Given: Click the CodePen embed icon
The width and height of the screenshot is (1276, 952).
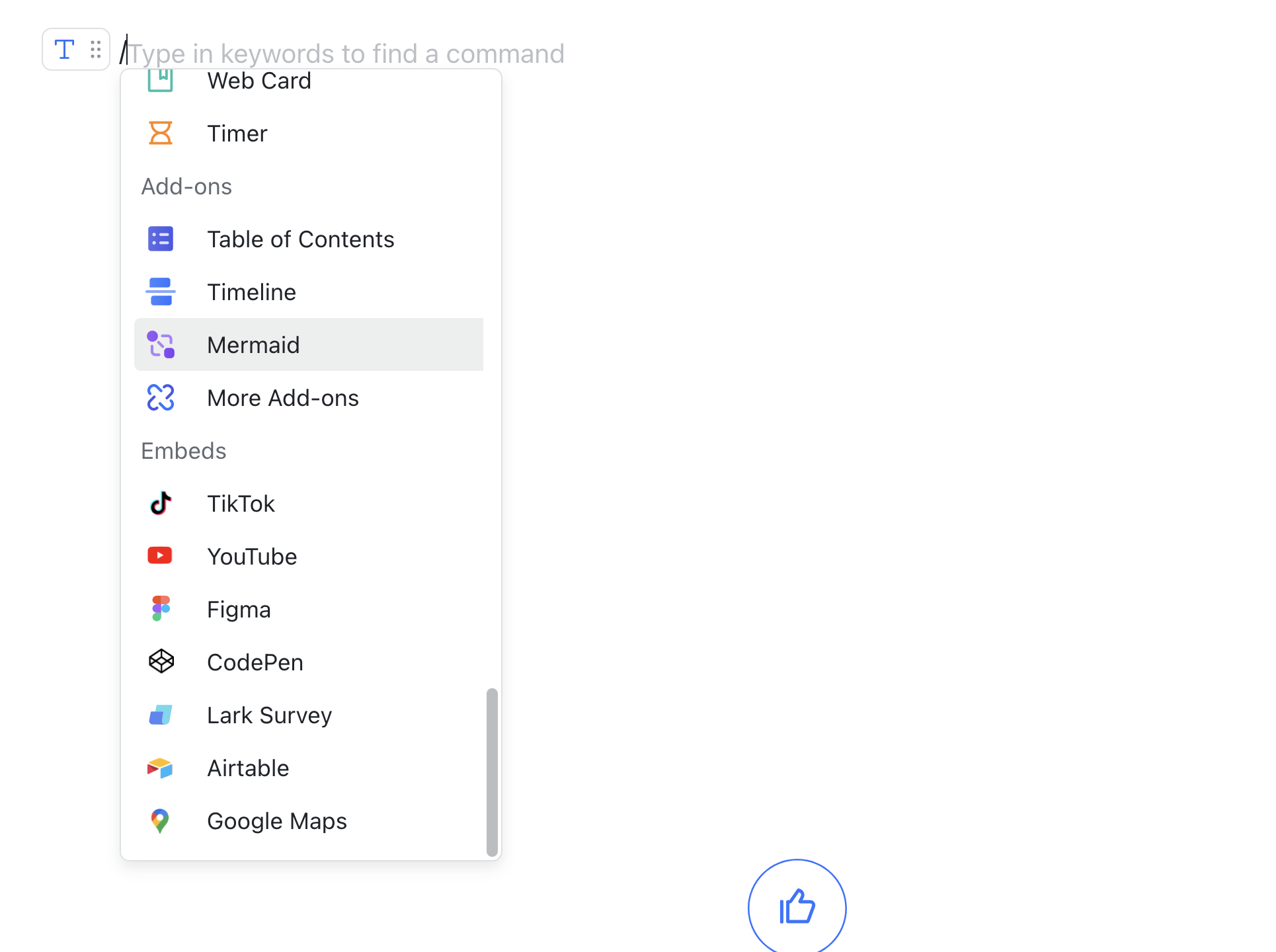Looking at the screenshot, I should pos(160,662).
